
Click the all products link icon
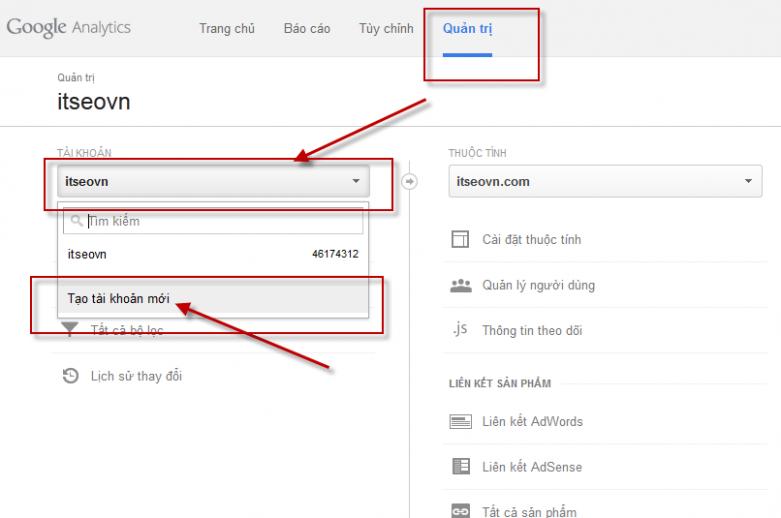[x=460, y=511]
